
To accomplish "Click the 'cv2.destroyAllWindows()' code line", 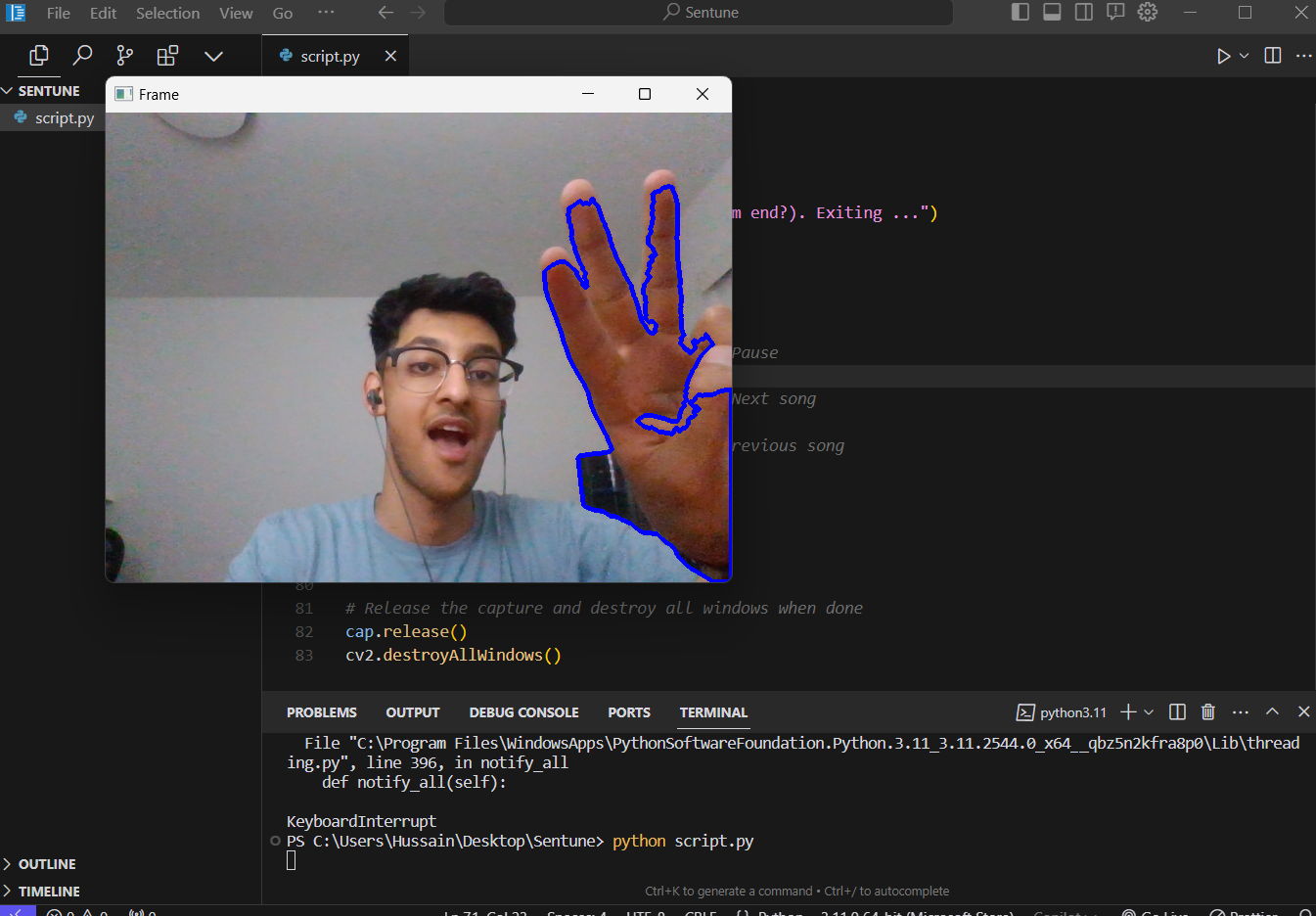I will click(x=453, y=656).
